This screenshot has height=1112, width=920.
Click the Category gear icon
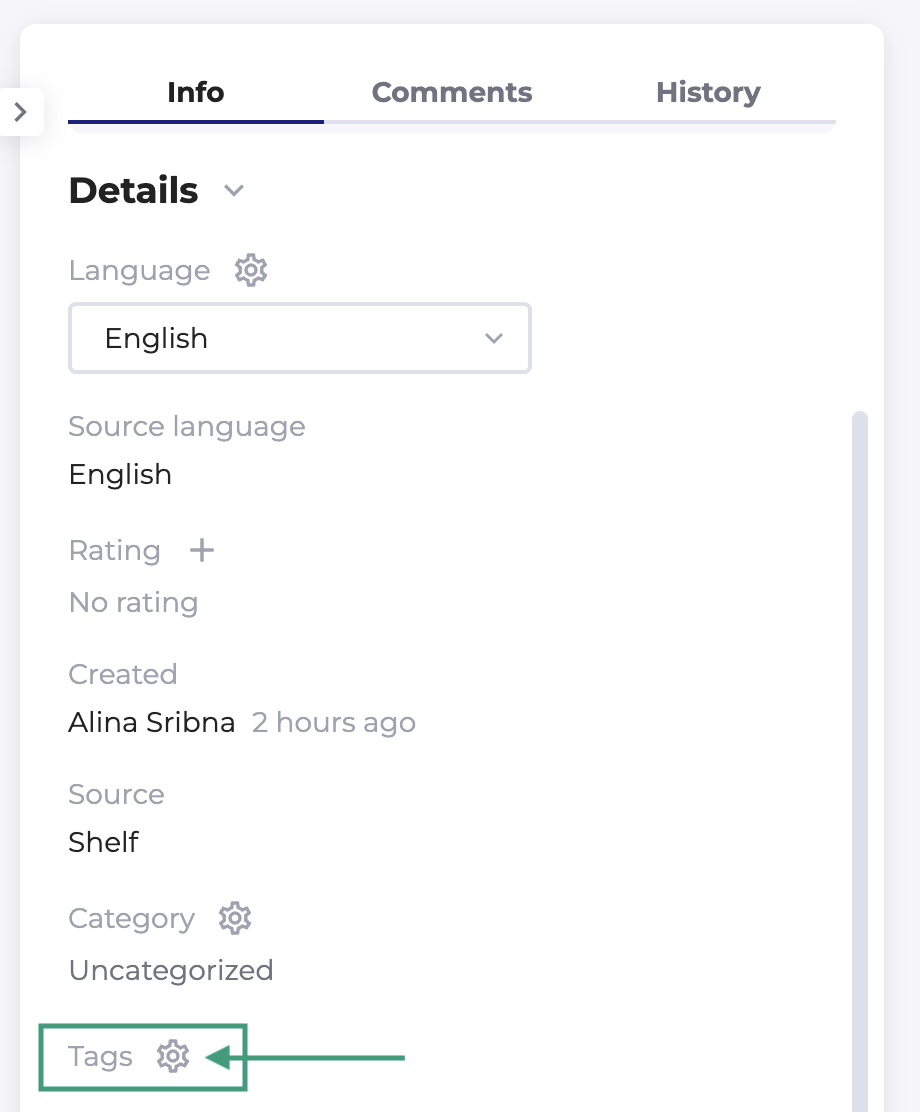[235, 918]
